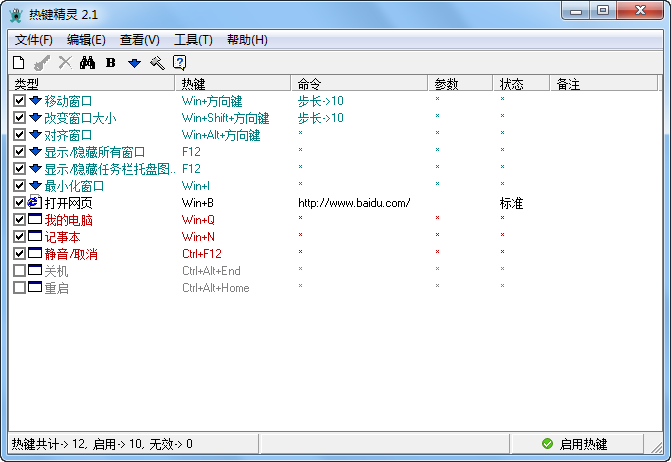Click the delete X icon in toolbar

pos(65,62)
